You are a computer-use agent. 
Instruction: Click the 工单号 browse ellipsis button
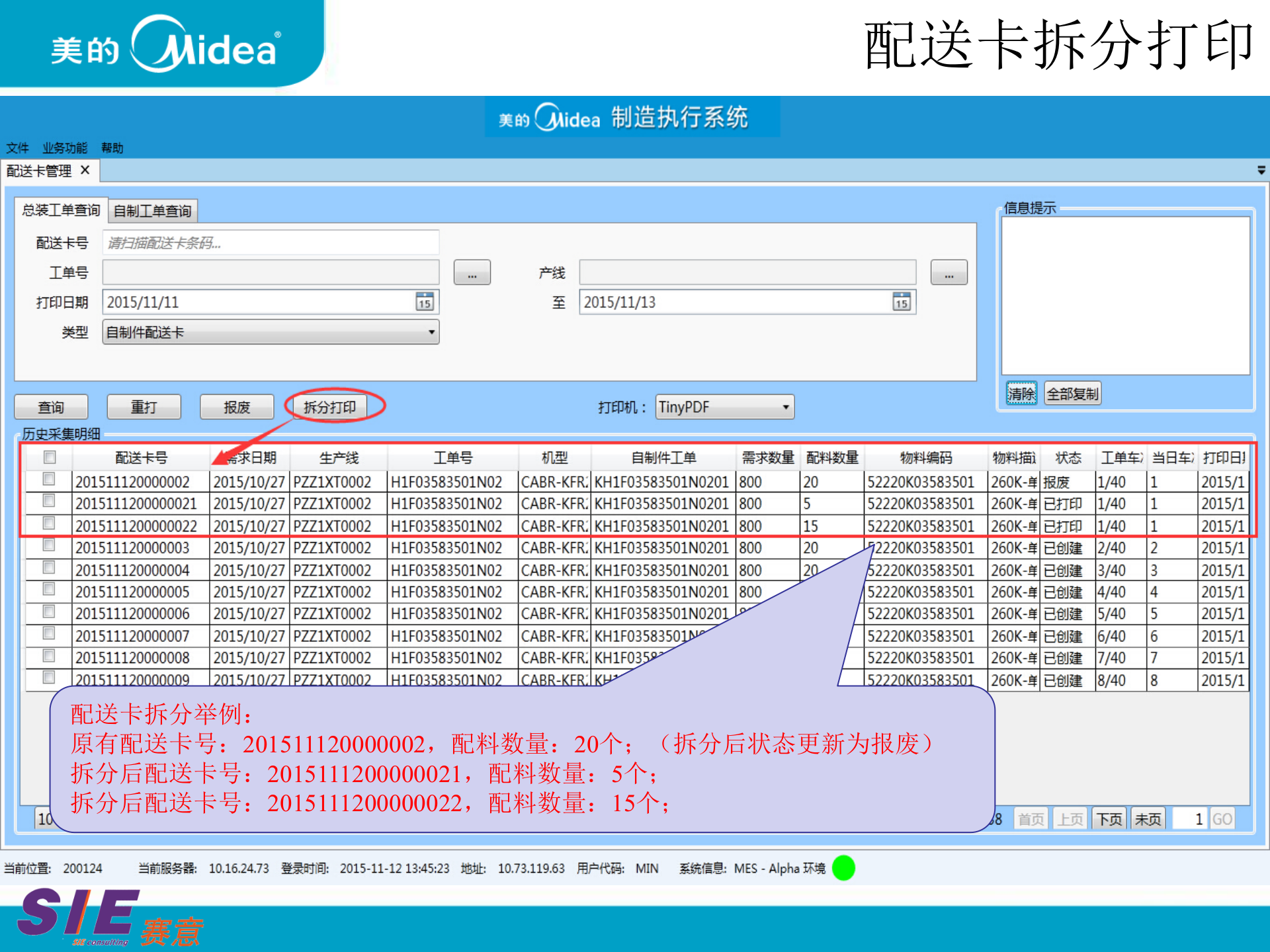coord(472,272)
